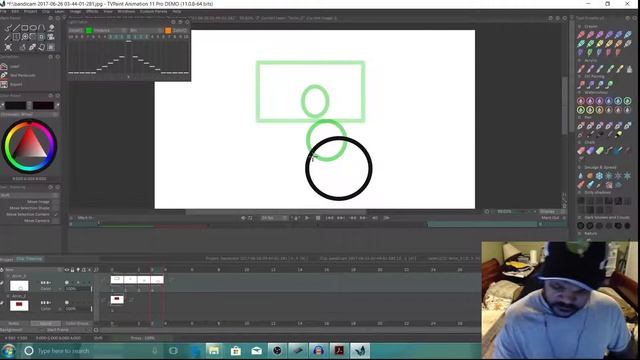Open the Layer menu
Viewport: 640px width, 360px height.
(60, 11)
